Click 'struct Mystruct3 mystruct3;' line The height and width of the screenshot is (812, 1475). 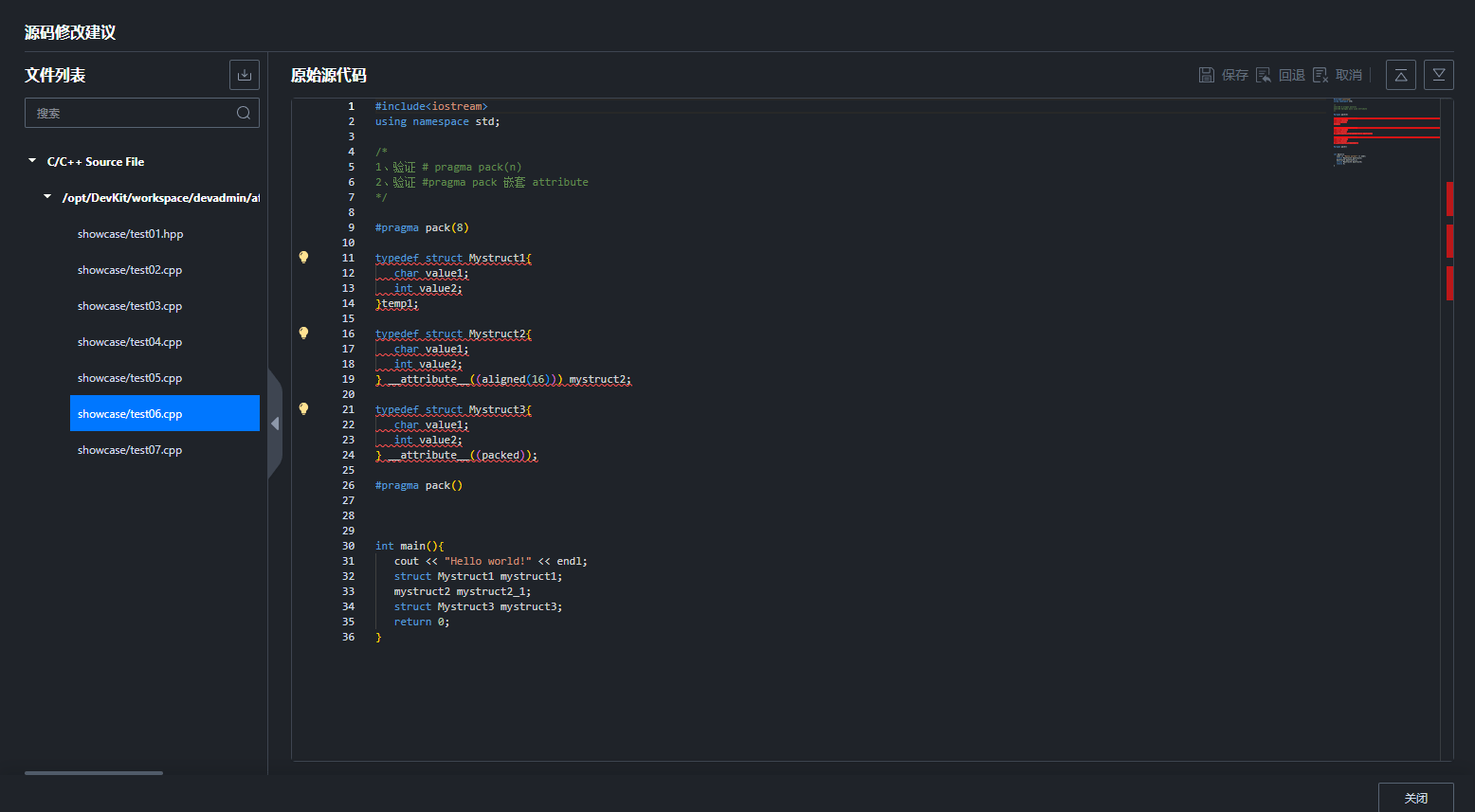point(478,606)
